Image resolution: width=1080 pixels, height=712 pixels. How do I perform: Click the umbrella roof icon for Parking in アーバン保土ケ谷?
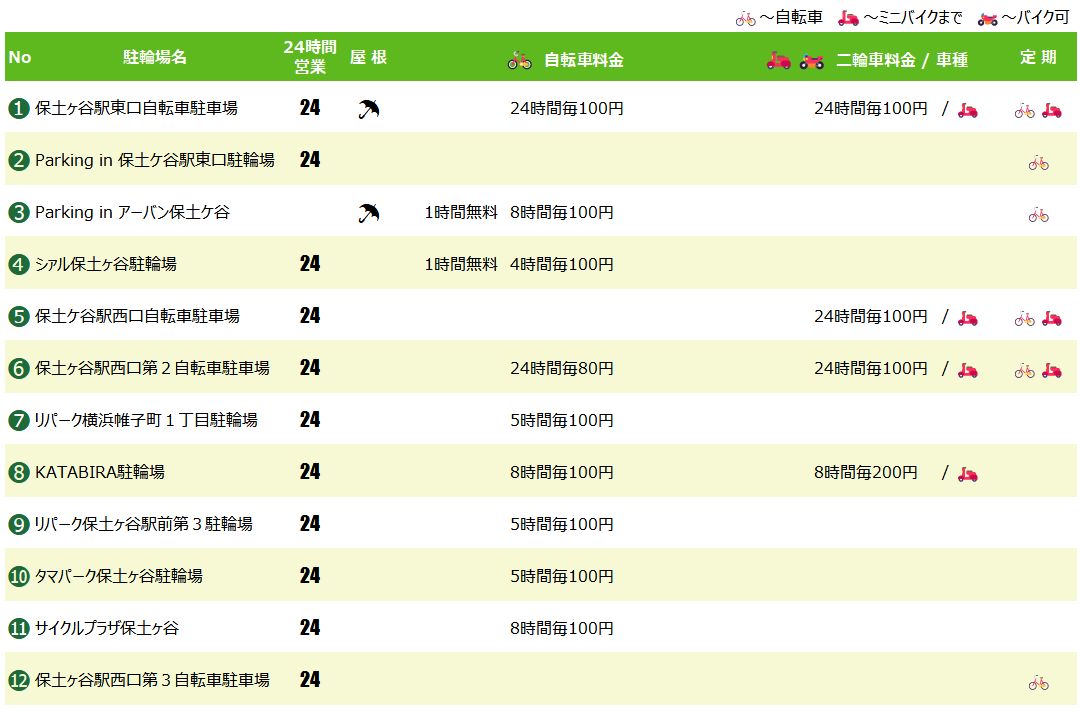click(x=368, y=213)
